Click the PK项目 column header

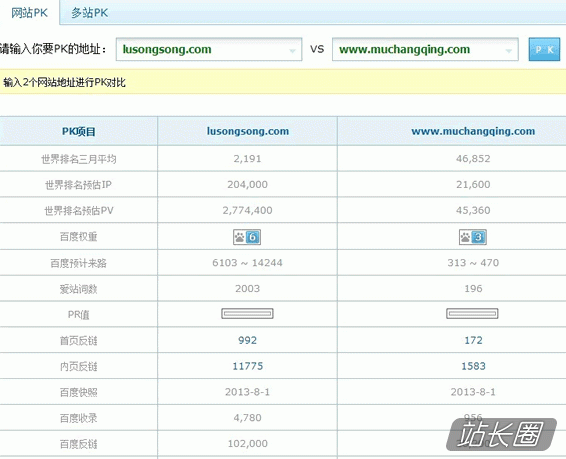(x=79, y=131)
